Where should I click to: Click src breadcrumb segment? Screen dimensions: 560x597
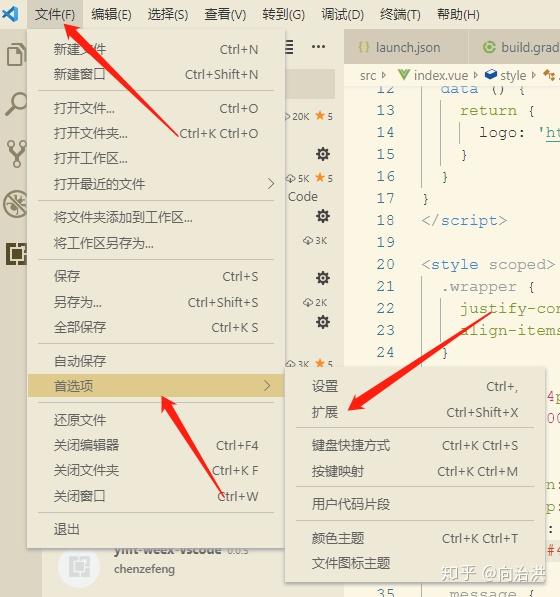[x=368, y=76]
